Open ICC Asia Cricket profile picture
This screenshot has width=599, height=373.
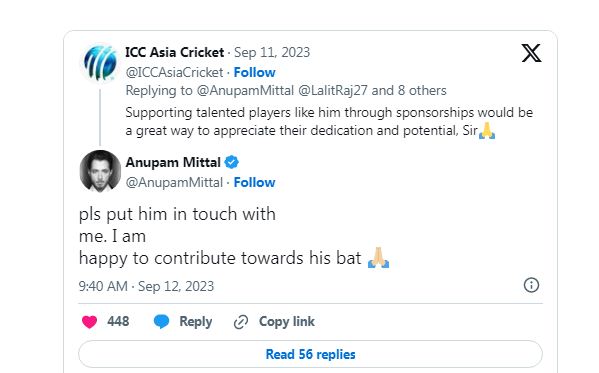pos(100,63)
